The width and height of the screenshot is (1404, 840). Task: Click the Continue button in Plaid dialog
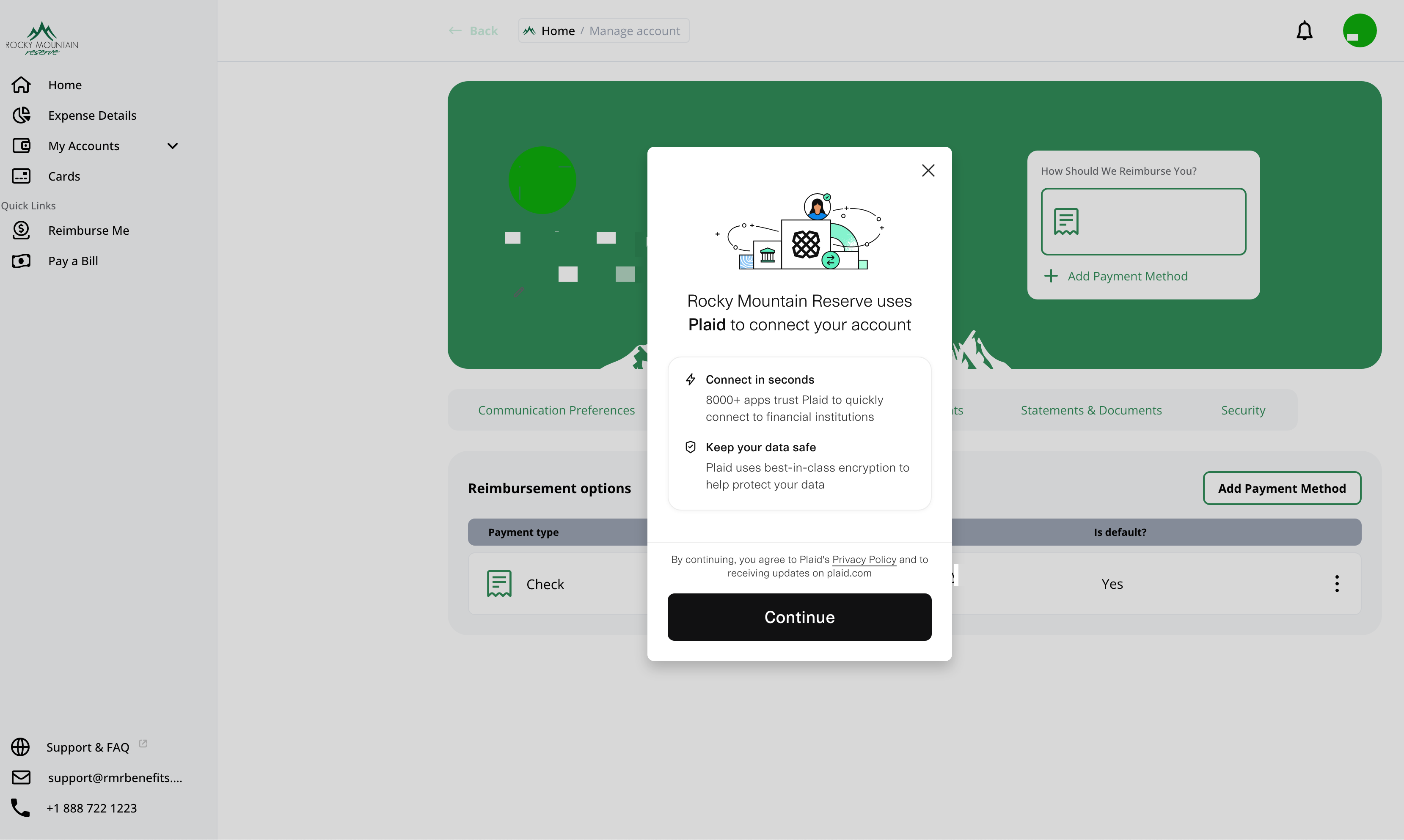point(799,617)
